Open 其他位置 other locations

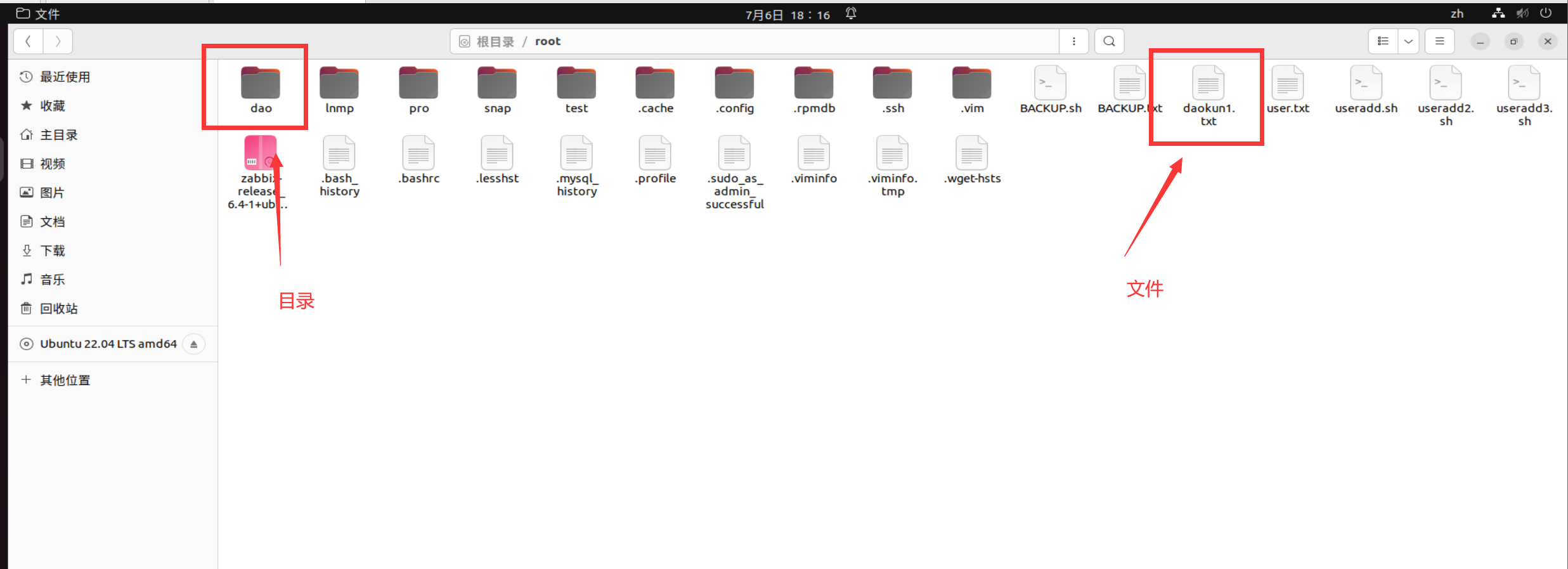(113, 380)
